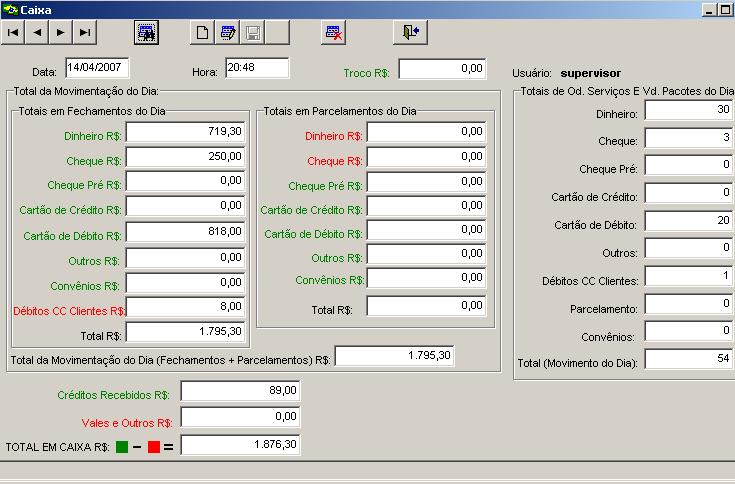Click the green square in the total formula
The image size is (735, 484).
tap(122, 447)
